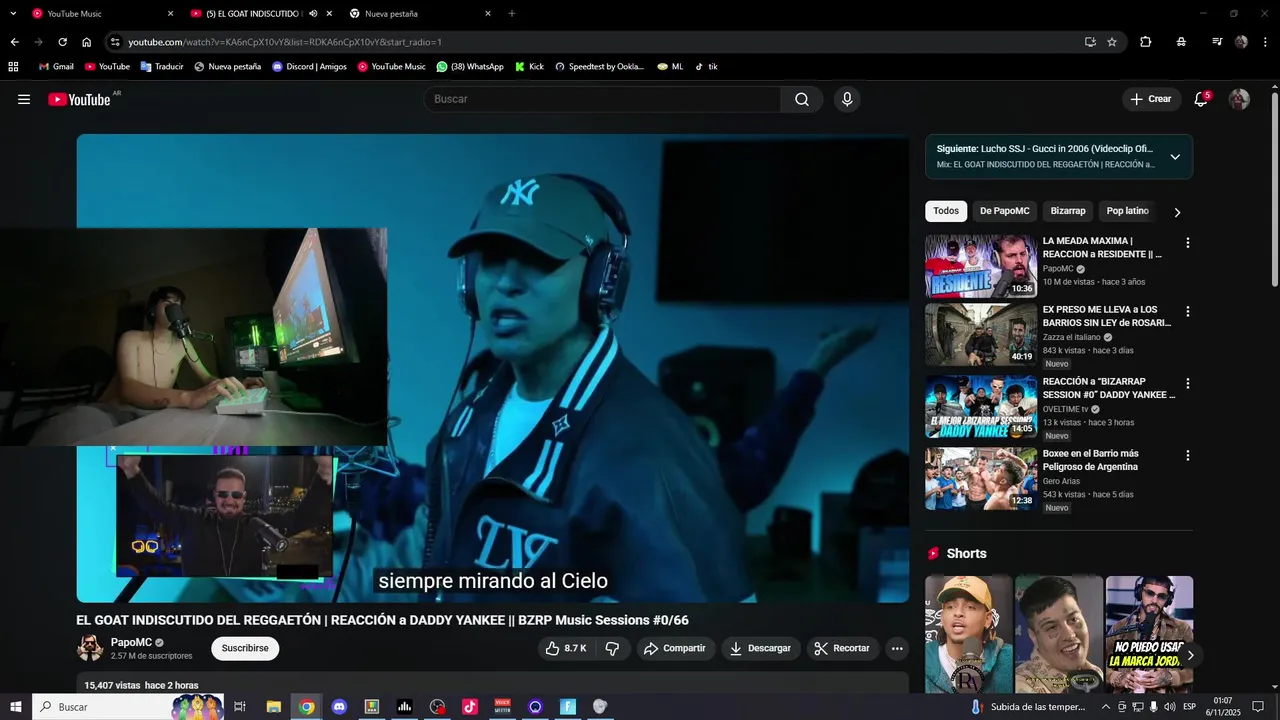Open the bookmarks apps grid icon
Viewport: 1280px width, 720px height.
point(13,67)
